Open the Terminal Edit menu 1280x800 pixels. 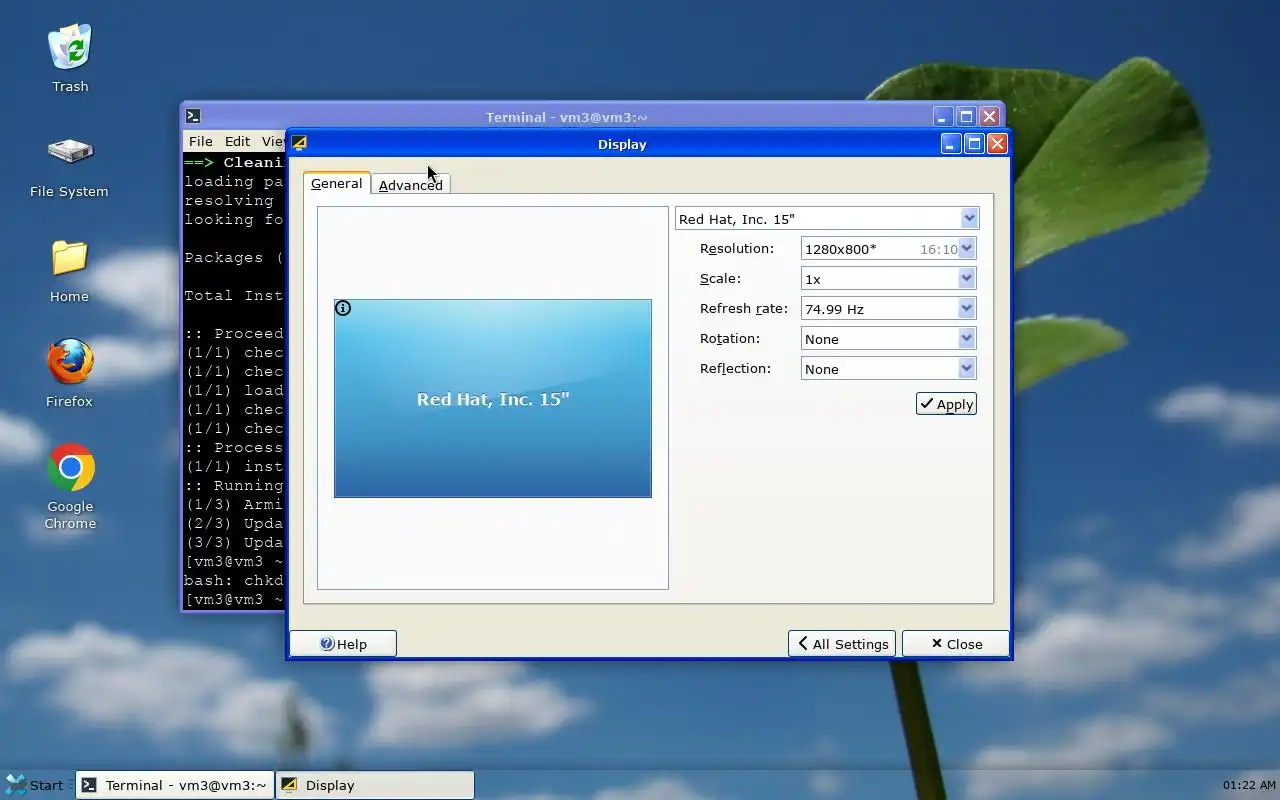[237, 141]
